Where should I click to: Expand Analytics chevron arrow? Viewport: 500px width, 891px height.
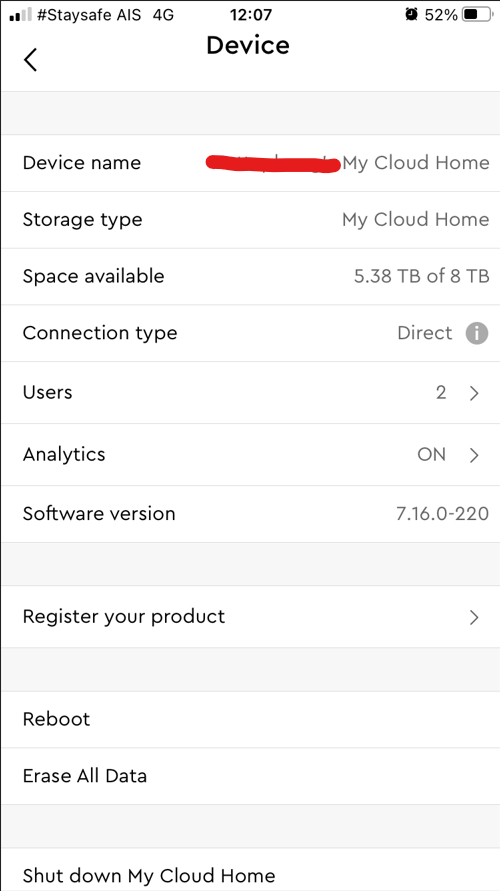tap(474, 455)
